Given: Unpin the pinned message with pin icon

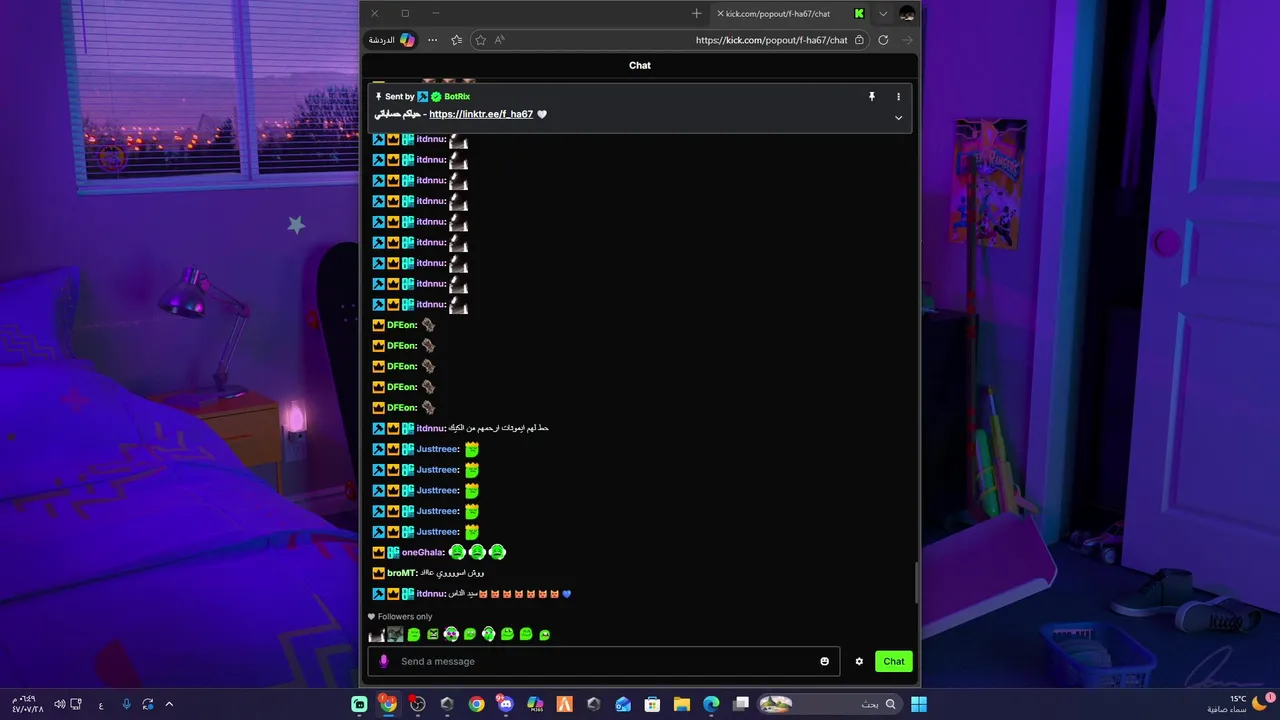Looking at the screenshot, I should pos(871,97).
